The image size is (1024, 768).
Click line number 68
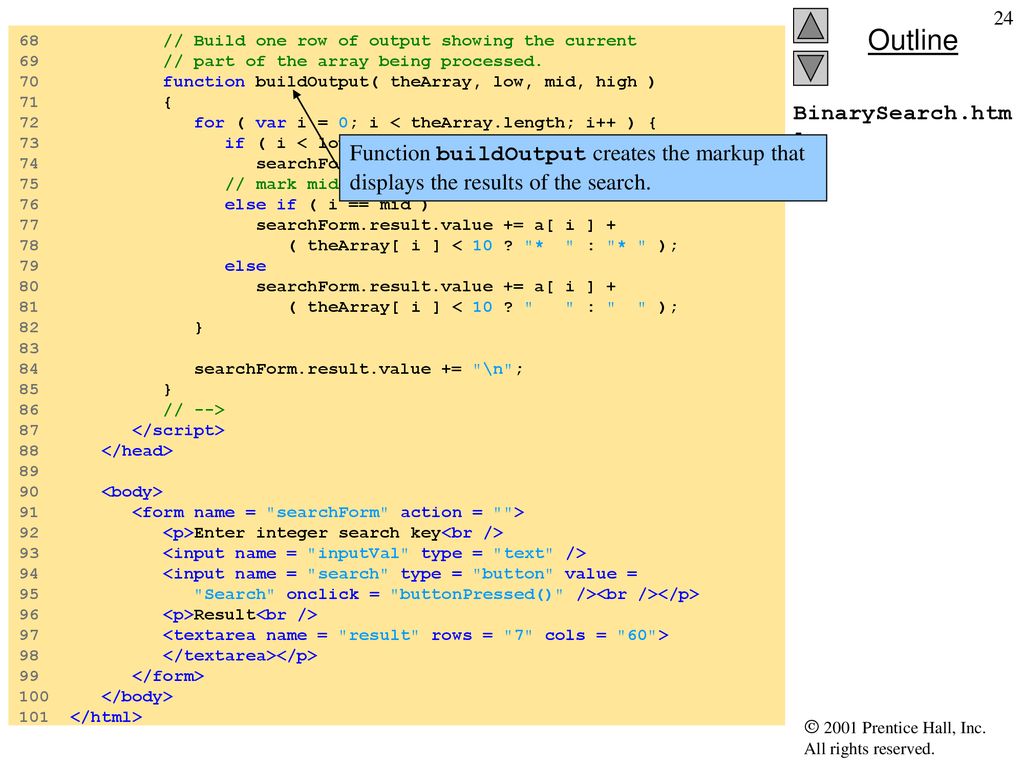tap(29, 40)
